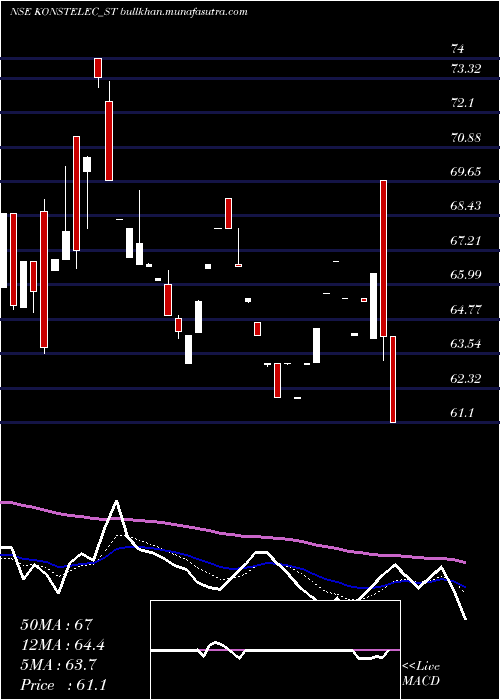The image size is (500, 700).
Task: Click the tall red candle starting at 69.65
Action: 383,258
